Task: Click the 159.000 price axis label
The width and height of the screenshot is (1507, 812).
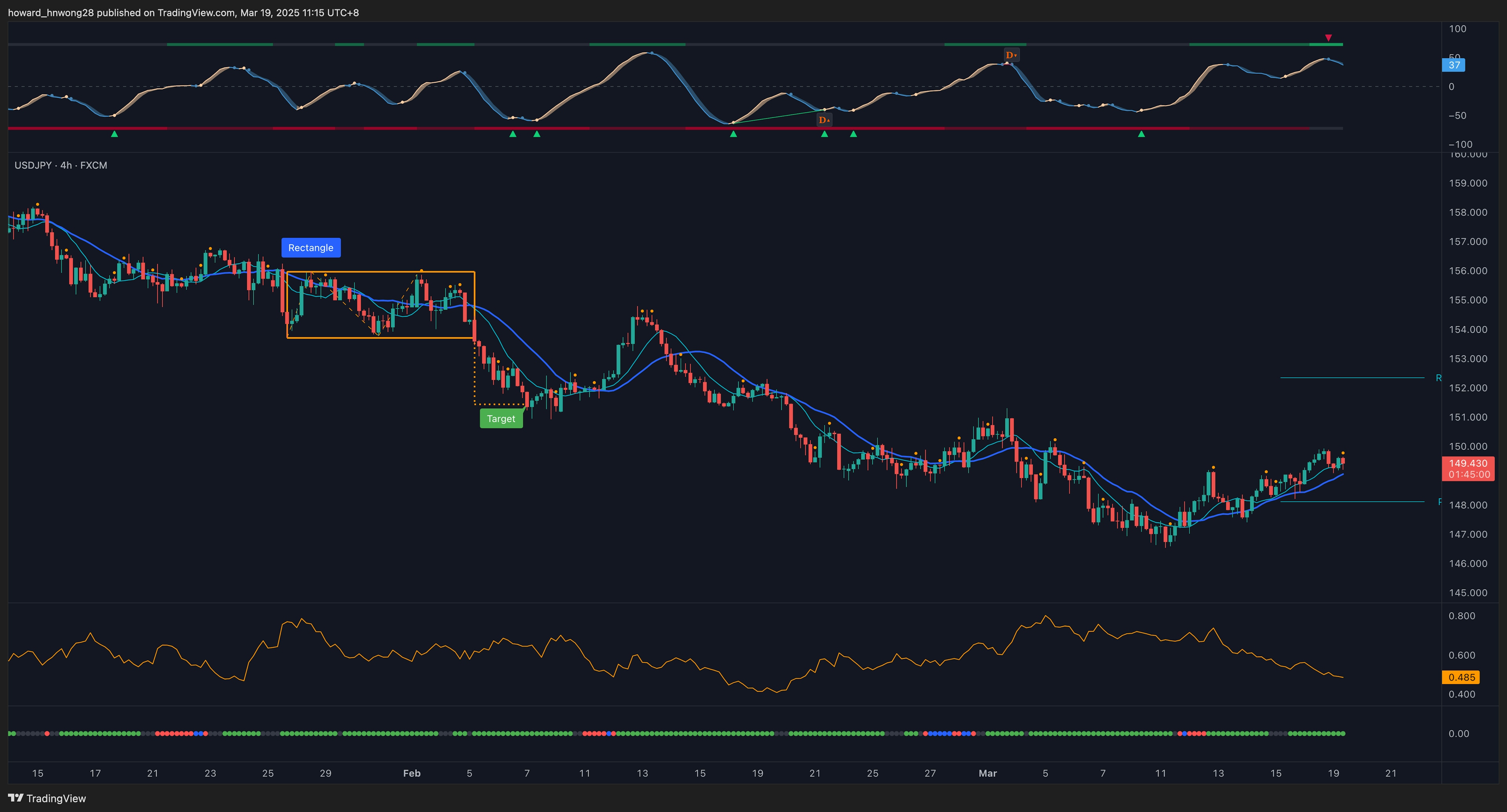Action: [x=1468, y=183]
